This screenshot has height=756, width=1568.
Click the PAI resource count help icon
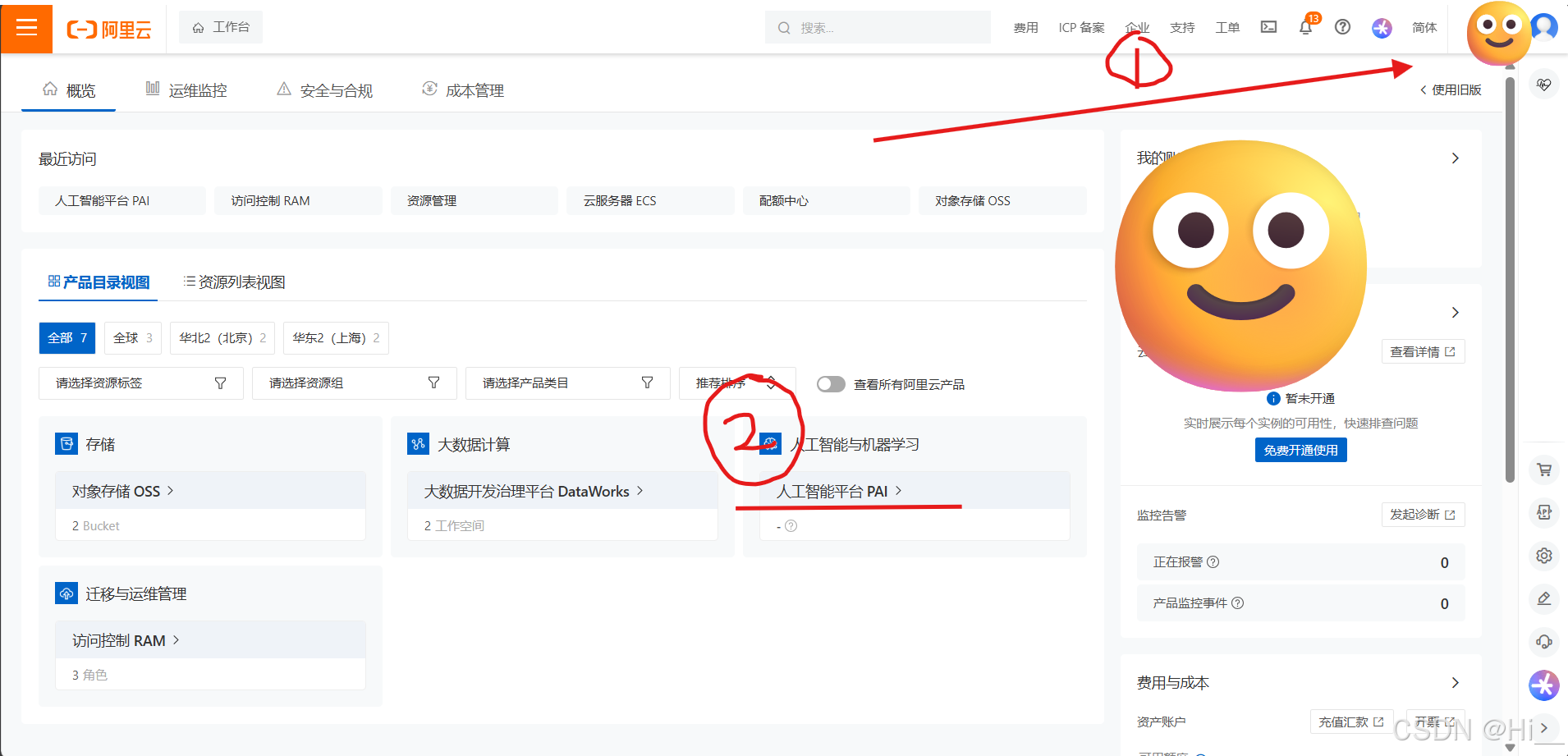point(791,526)
